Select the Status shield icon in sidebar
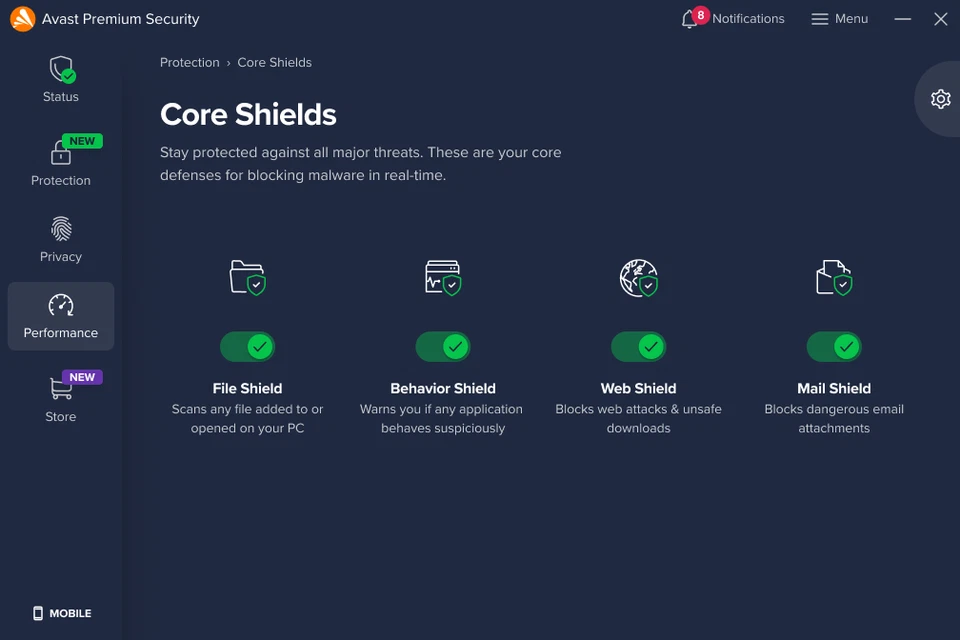The image size is (960, 640). 60,70
